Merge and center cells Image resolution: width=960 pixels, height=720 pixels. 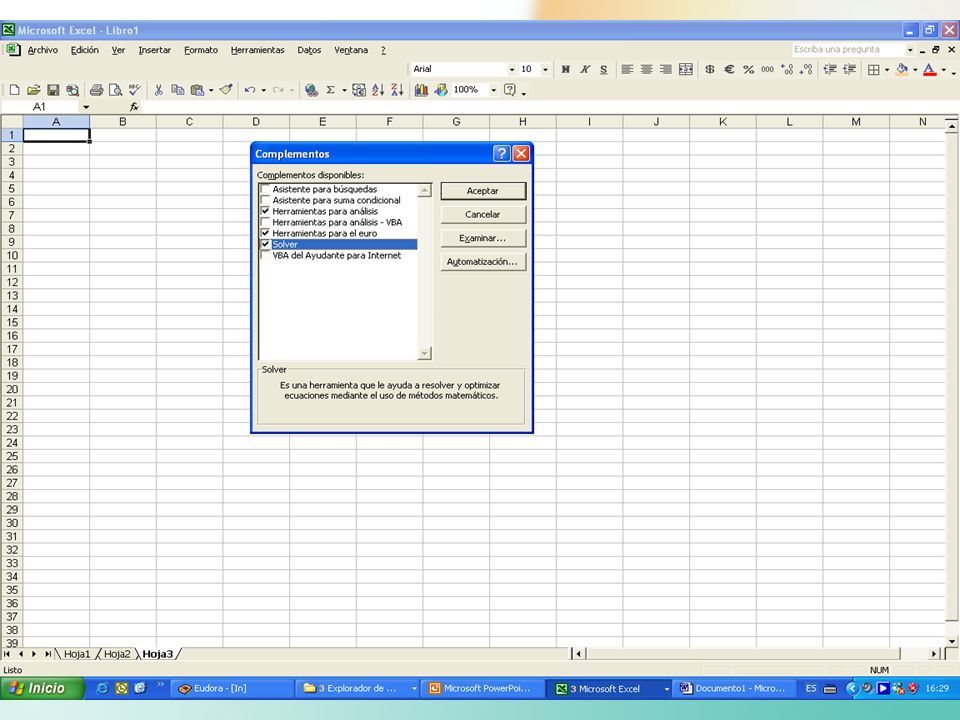[x=686, y=69]
